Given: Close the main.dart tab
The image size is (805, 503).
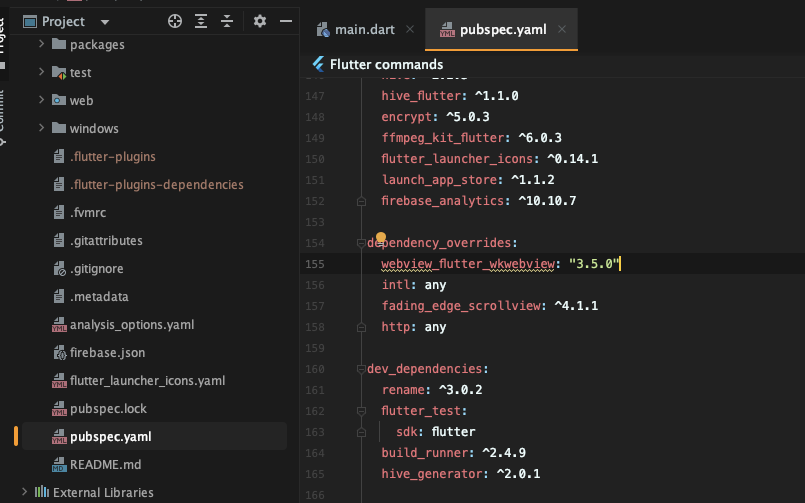Looking at the screenshot, I should click(x=410, y=29).
